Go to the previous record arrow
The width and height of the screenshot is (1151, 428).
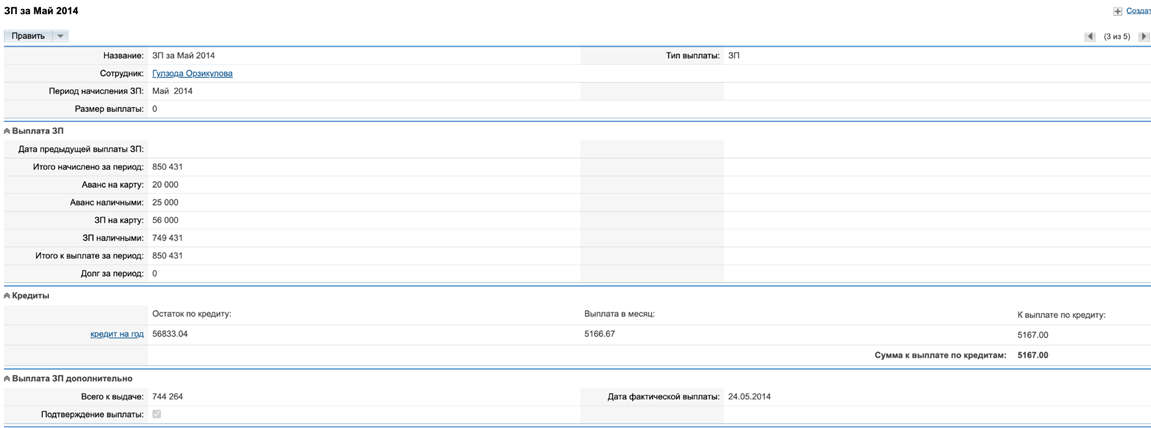pos(1090,37)
